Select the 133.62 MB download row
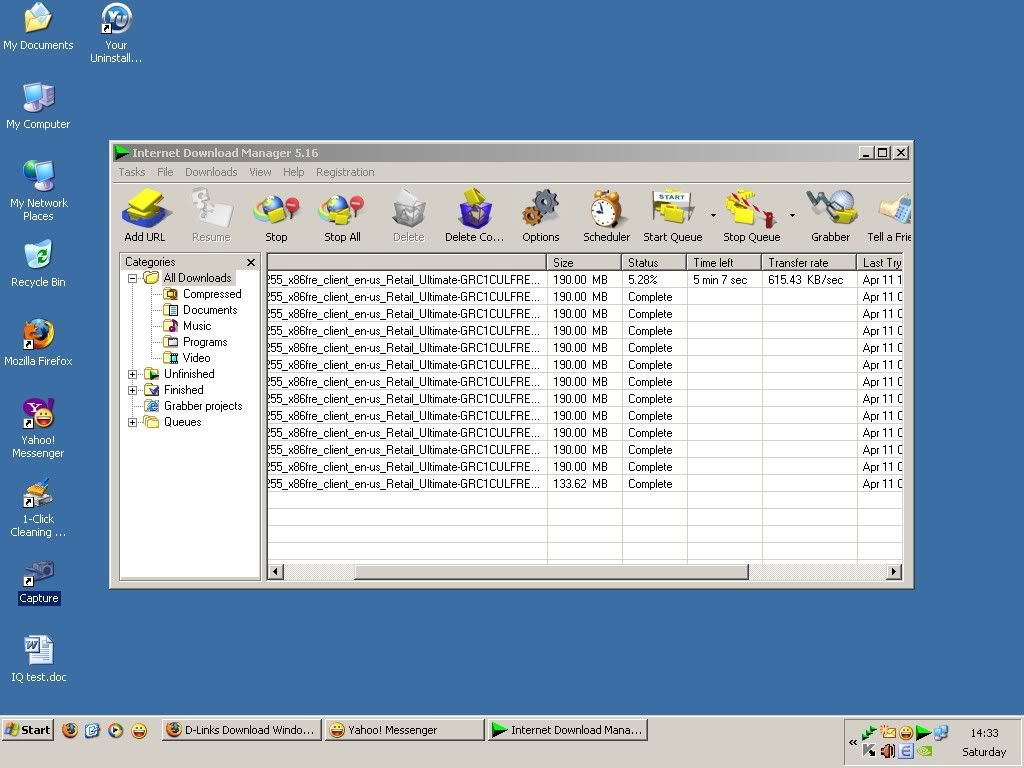 584,484
